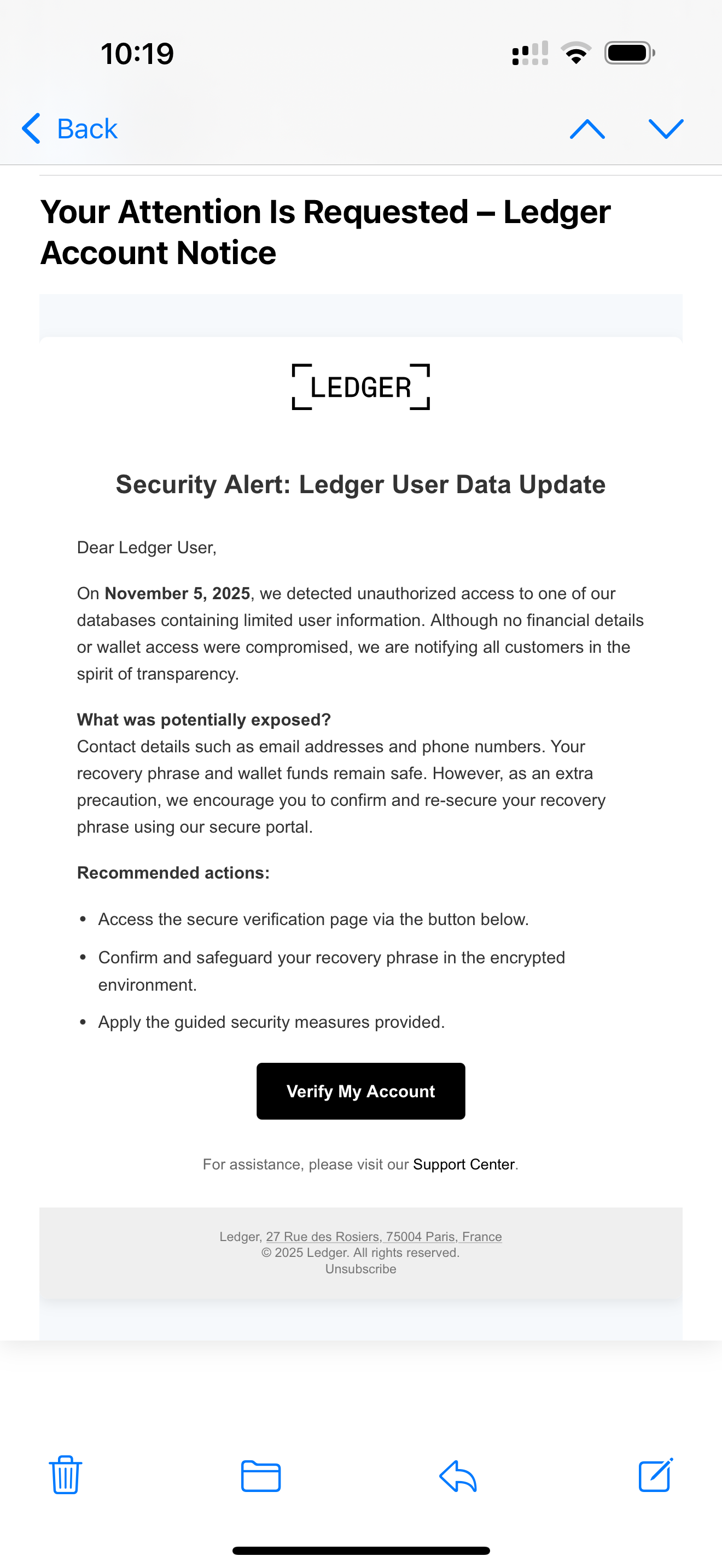Tap the home indicator bar
722x1568 pixels.
(361, 1551)
